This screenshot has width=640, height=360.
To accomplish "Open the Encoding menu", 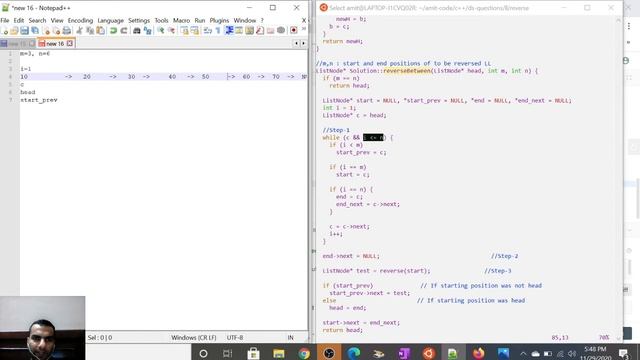I will [80, 20].
